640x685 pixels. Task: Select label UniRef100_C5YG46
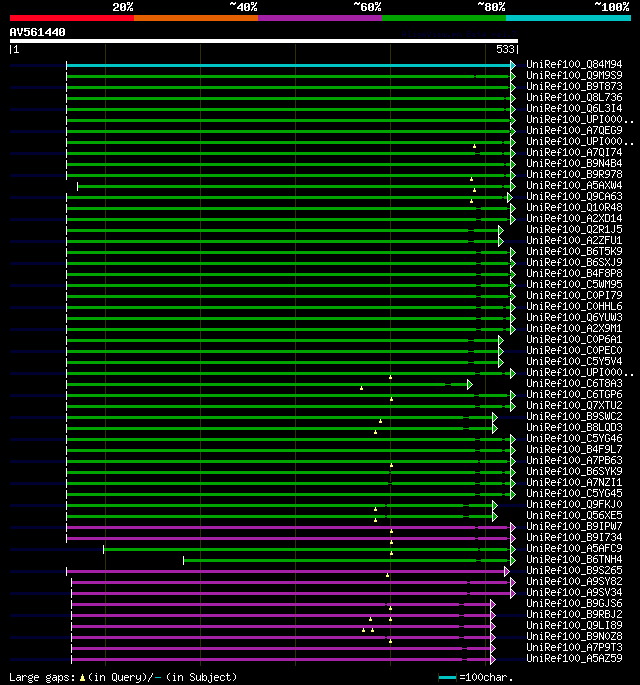[574, 438]
